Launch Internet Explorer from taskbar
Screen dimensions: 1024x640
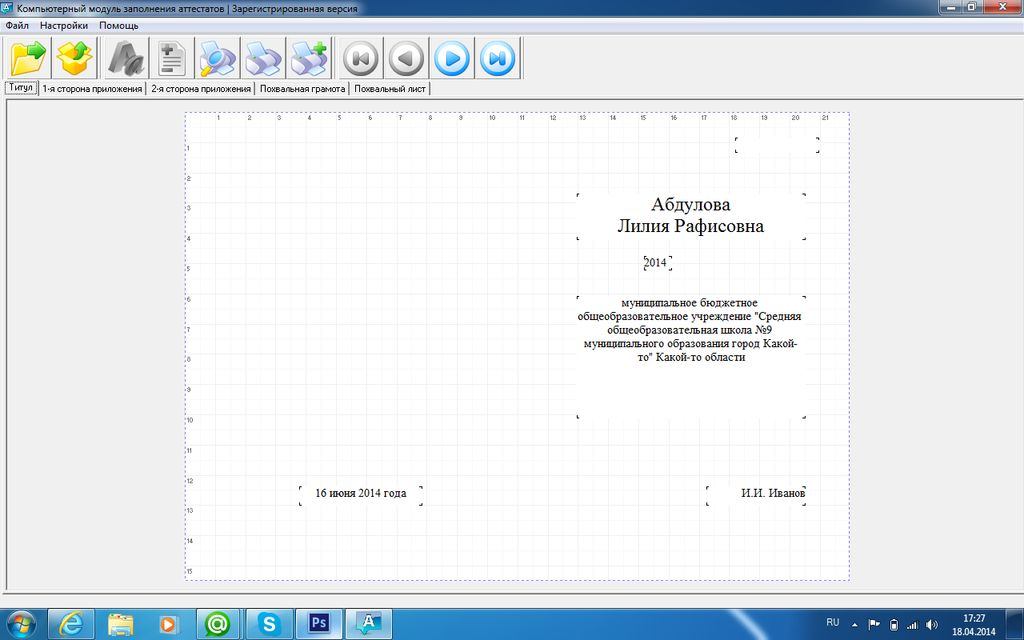[71, 624]
